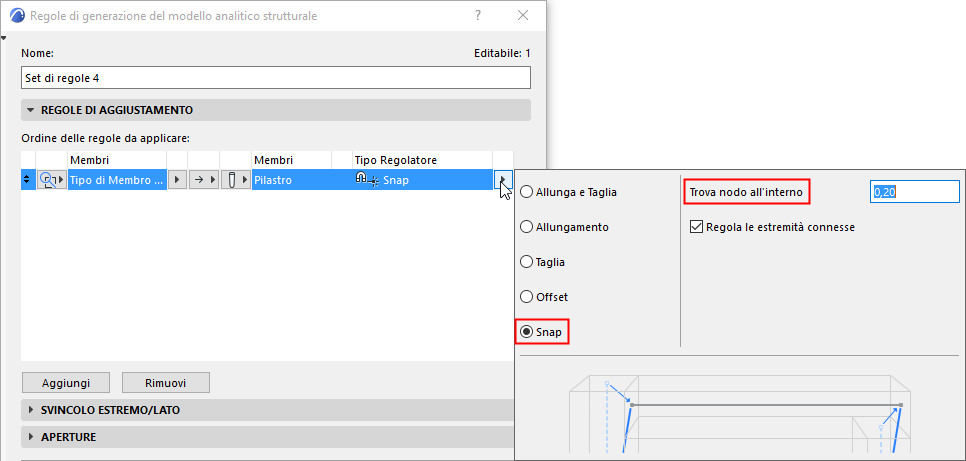Select the Snap radio option
Image resolution: width=966 pixels, height=461 pixels.
(x=542, y=332)
